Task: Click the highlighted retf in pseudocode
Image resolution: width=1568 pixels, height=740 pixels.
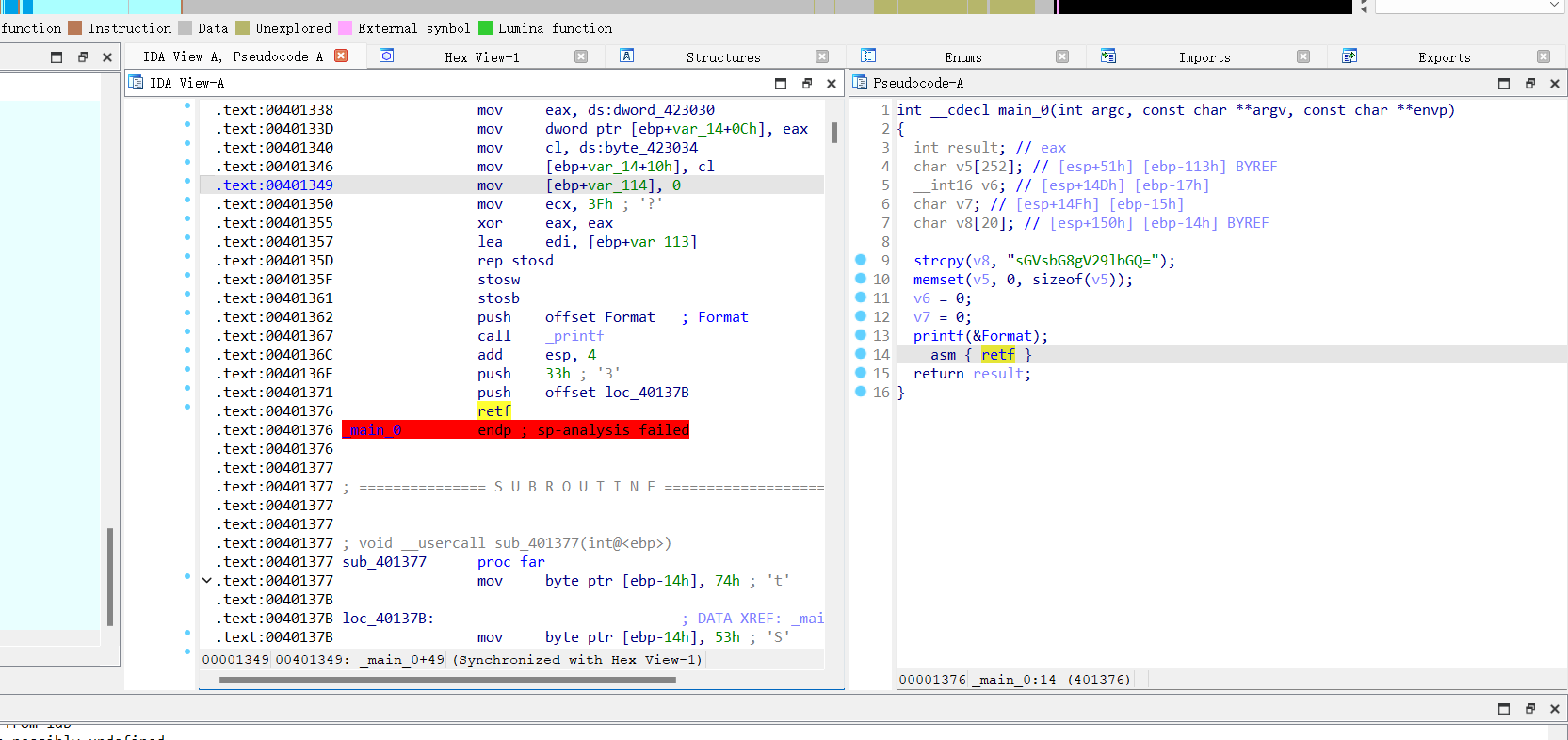Action: pos(998,355)
